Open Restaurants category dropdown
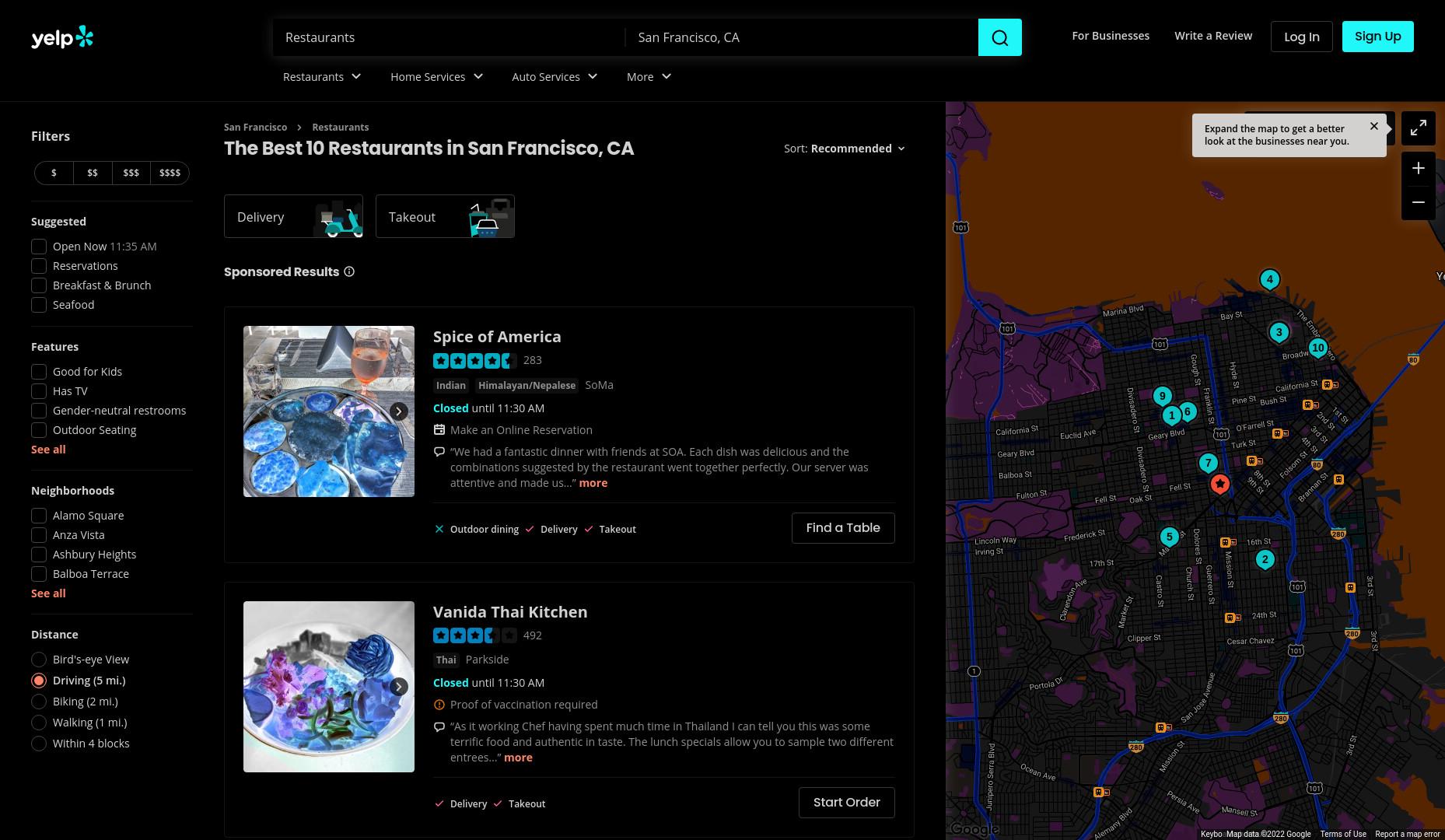 pos(322,76)
